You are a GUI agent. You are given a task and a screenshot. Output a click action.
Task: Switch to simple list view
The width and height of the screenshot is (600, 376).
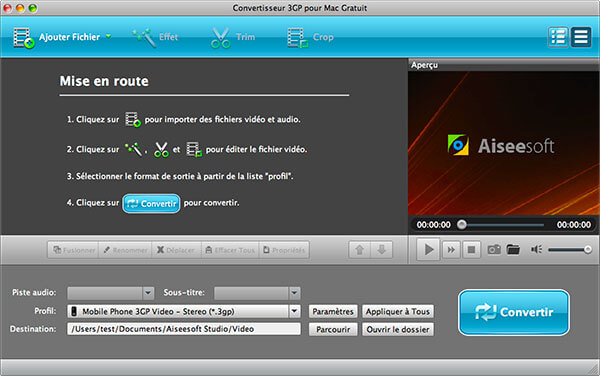click(581, 37)
